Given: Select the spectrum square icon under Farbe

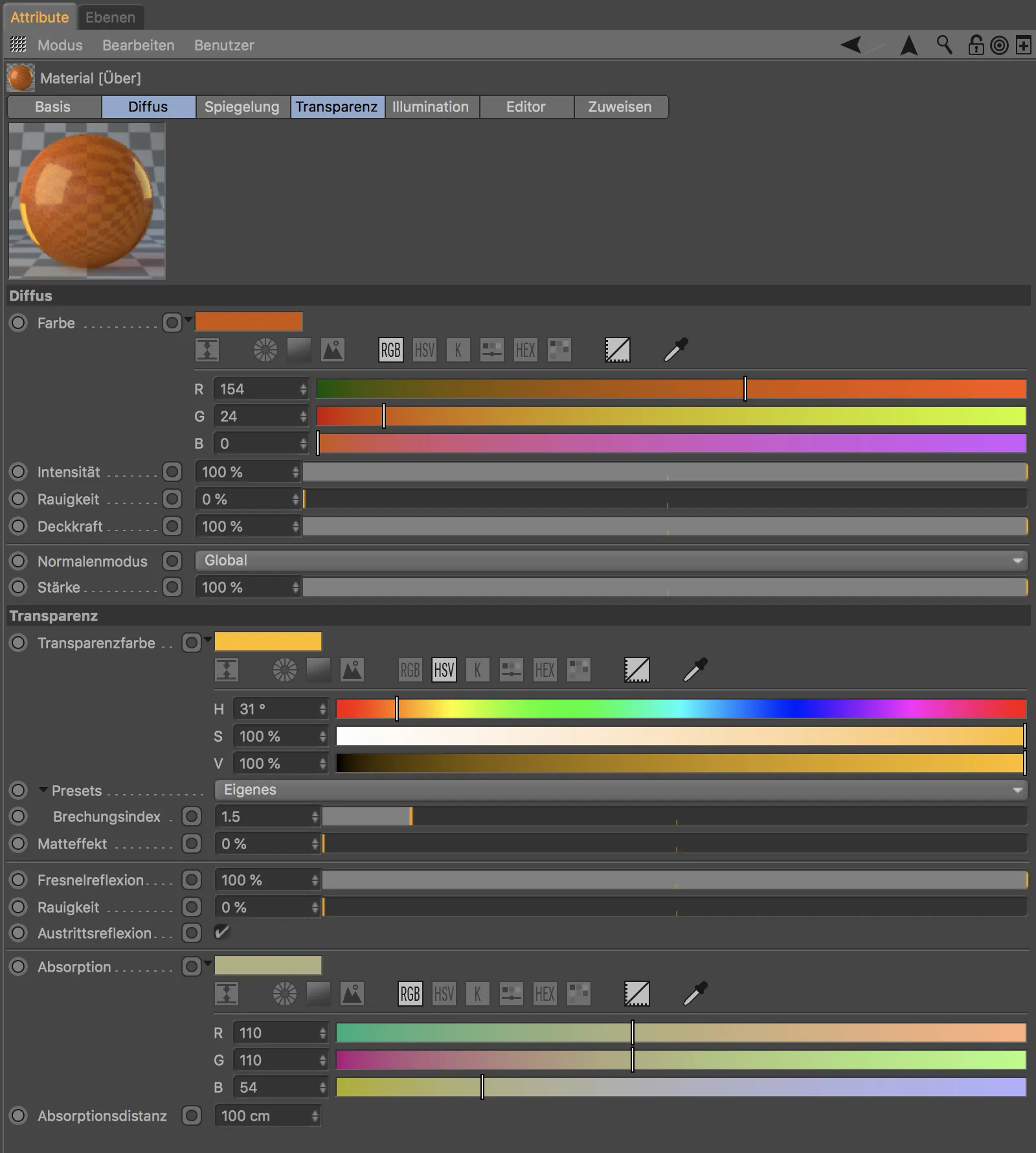Looking at the screenshot, I should (x=298, y=350).
